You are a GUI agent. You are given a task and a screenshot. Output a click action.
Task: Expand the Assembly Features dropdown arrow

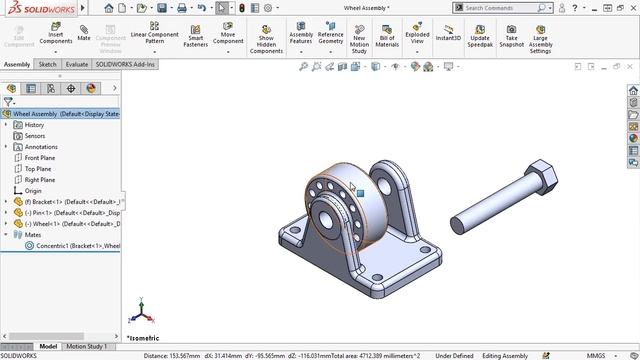tap(301, 52)
